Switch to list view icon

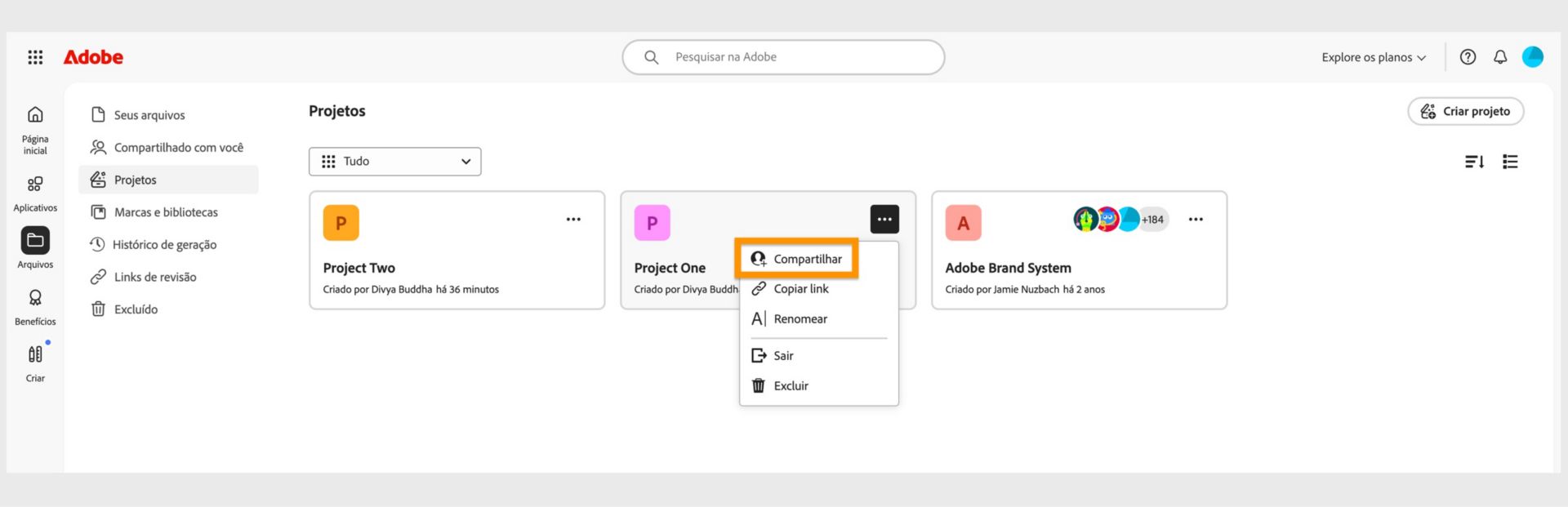(1510, 162)
